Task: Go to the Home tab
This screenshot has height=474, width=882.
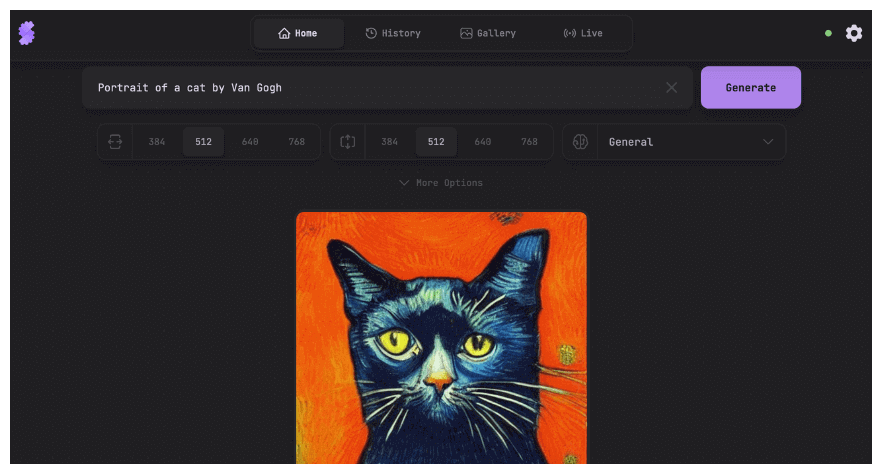Action: coord(298,33)
